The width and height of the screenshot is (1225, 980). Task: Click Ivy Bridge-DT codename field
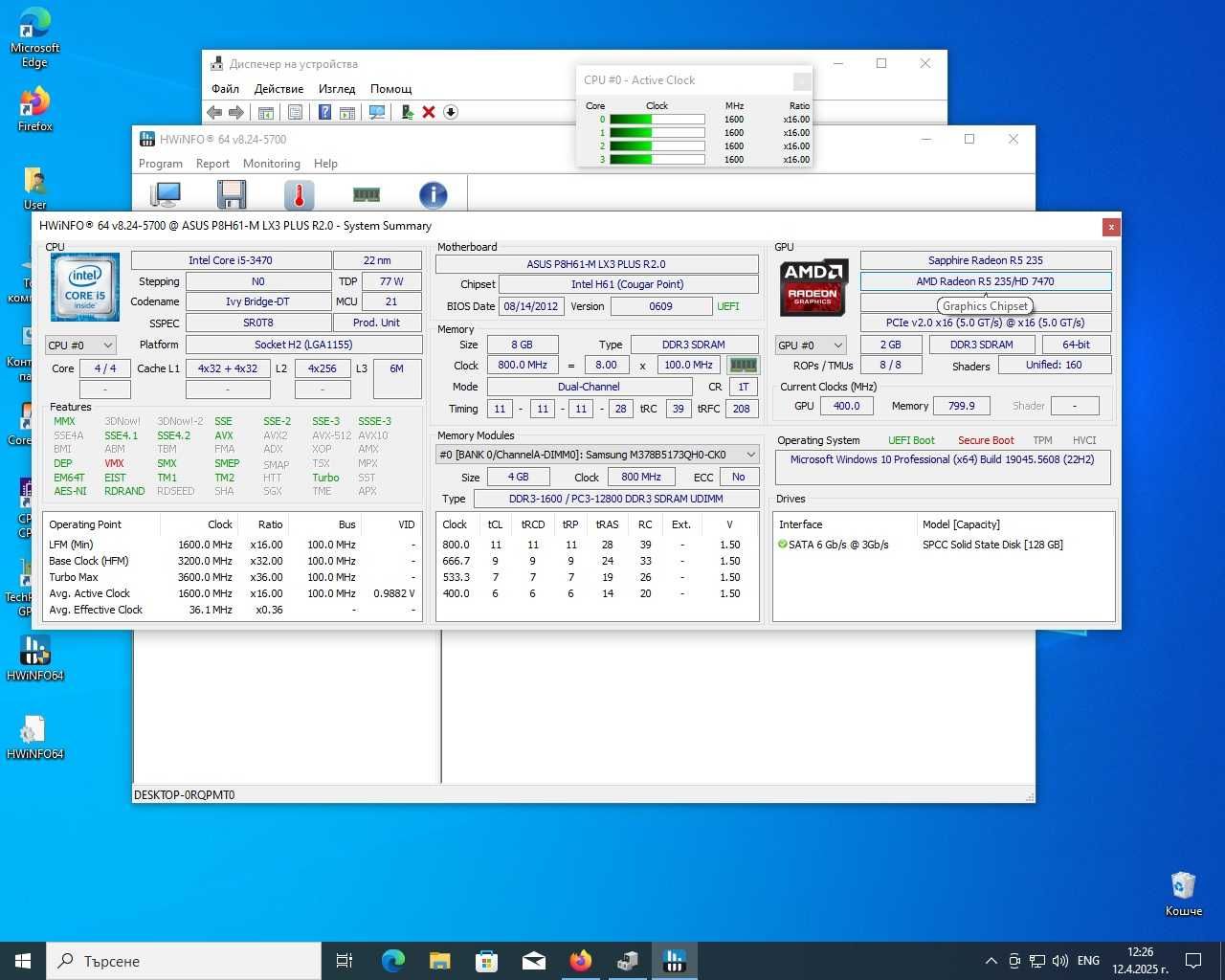(258, 301)
